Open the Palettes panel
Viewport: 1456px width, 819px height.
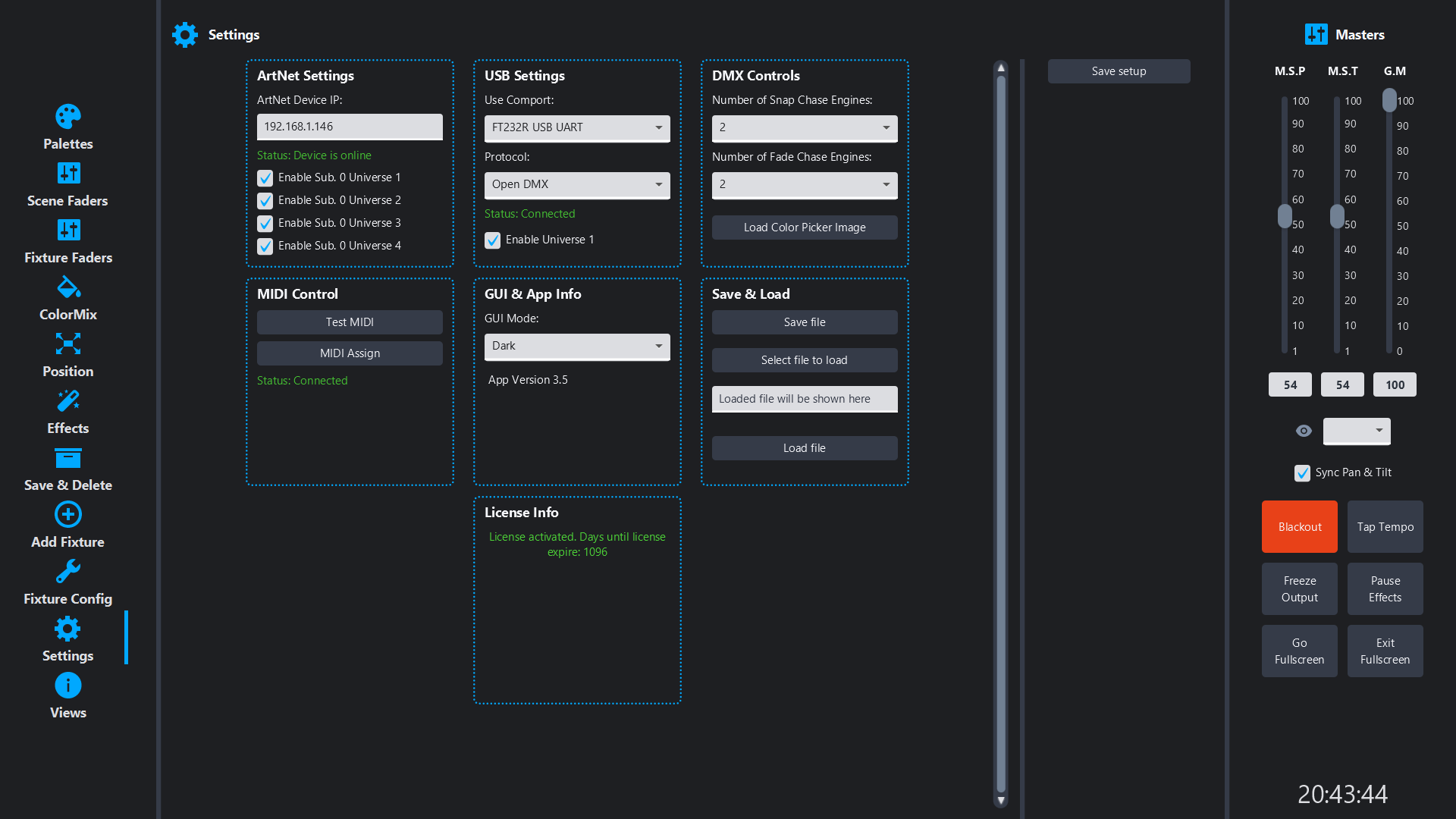[x=67, y=118]
